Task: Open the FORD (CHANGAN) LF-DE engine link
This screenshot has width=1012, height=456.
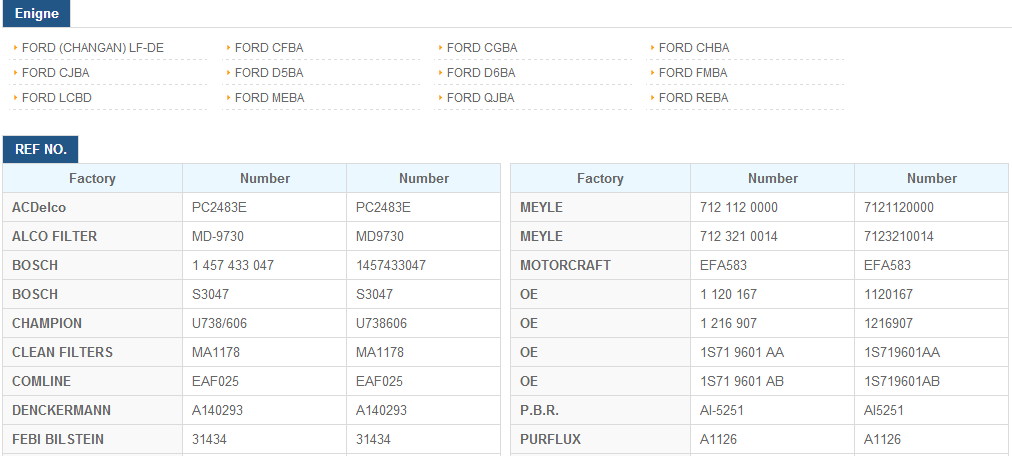Action: (92, 48)
